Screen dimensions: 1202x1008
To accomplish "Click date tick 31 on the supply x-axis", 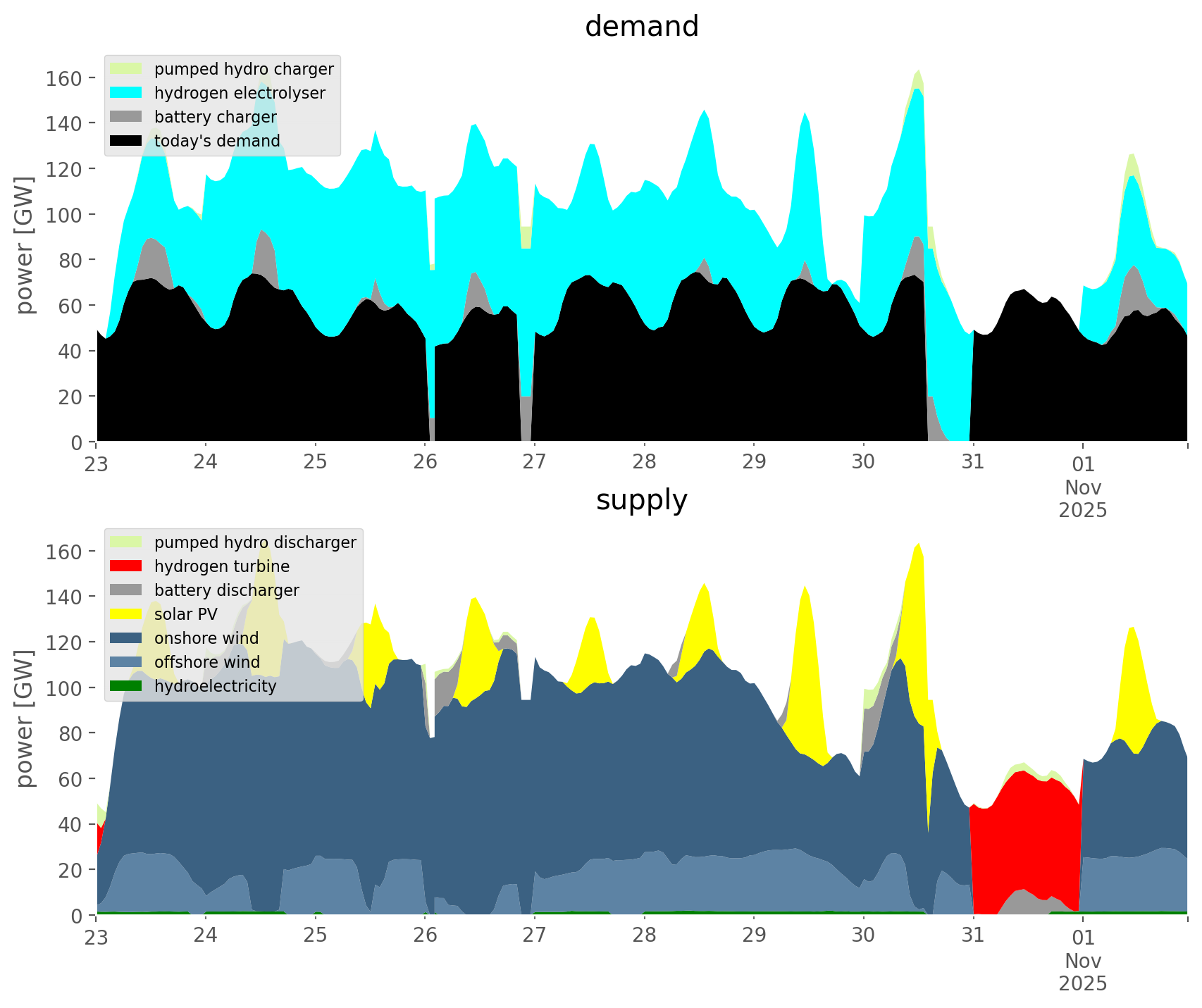I will [973, 936].
